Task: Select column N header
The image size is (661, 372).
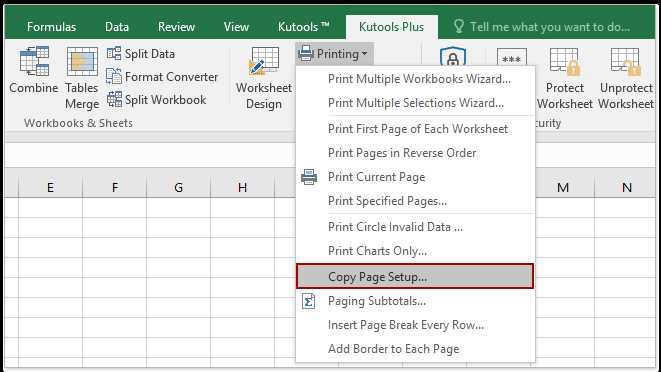Action: coord(626,187)
